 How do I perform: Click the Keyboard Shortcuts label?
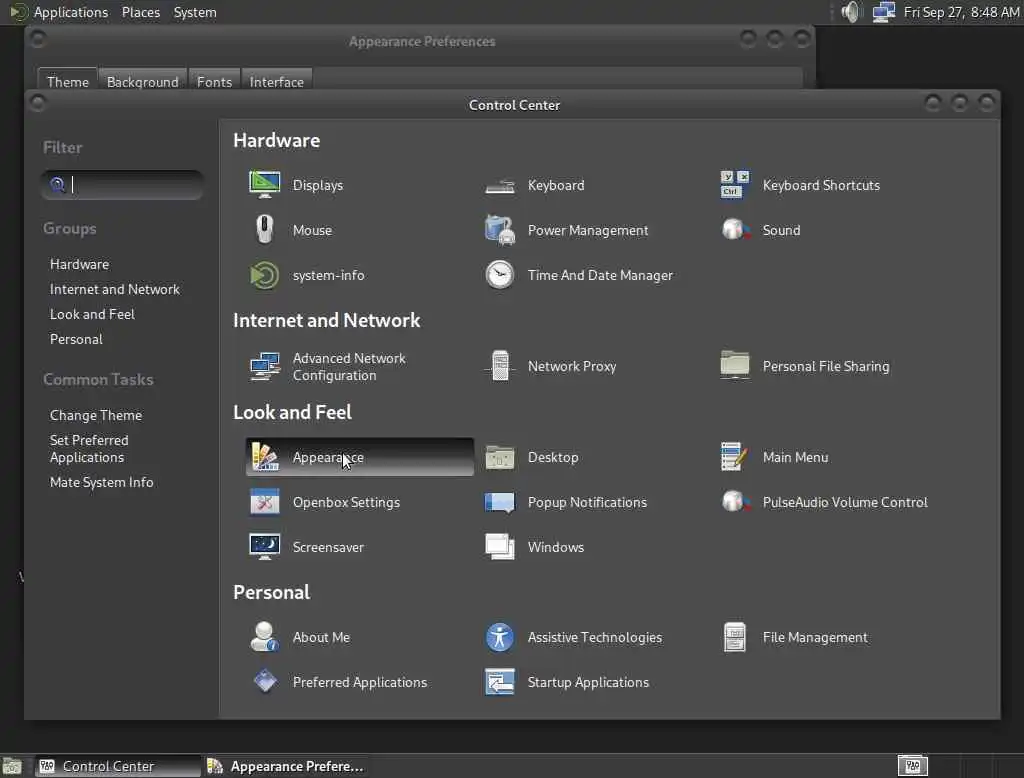point(822,185)
